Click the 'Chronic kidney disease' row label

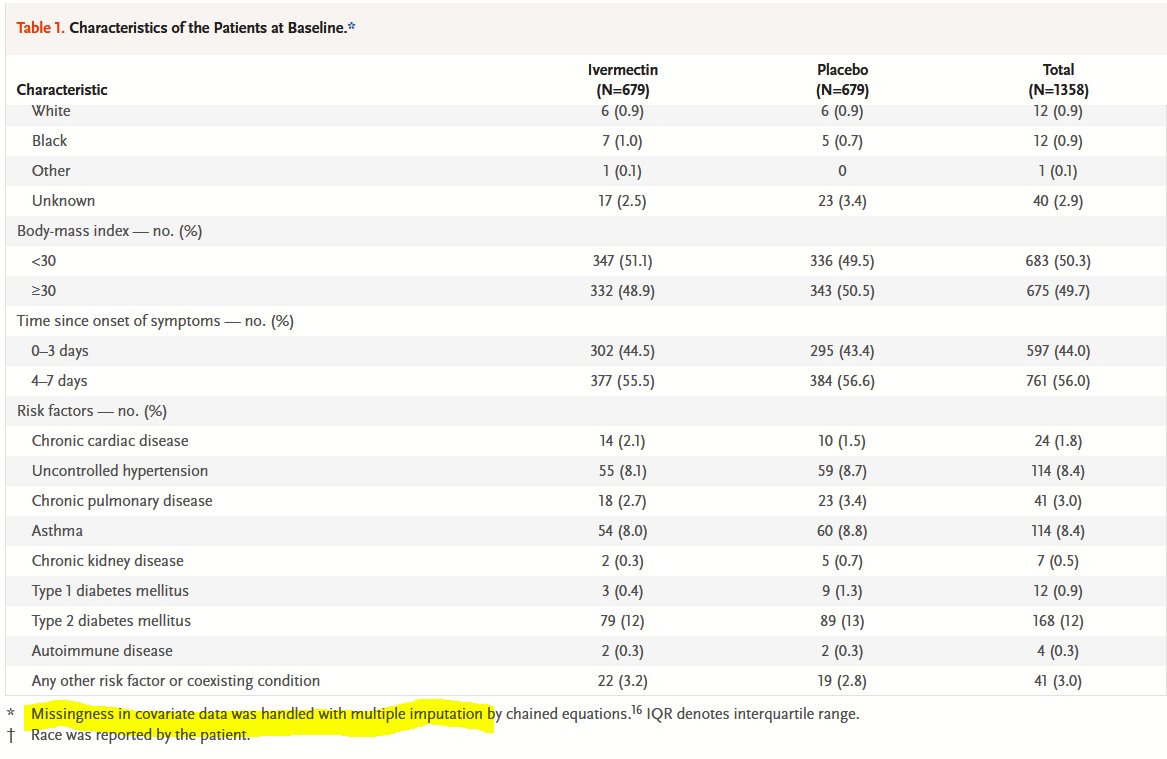click(x=107, y=560)
